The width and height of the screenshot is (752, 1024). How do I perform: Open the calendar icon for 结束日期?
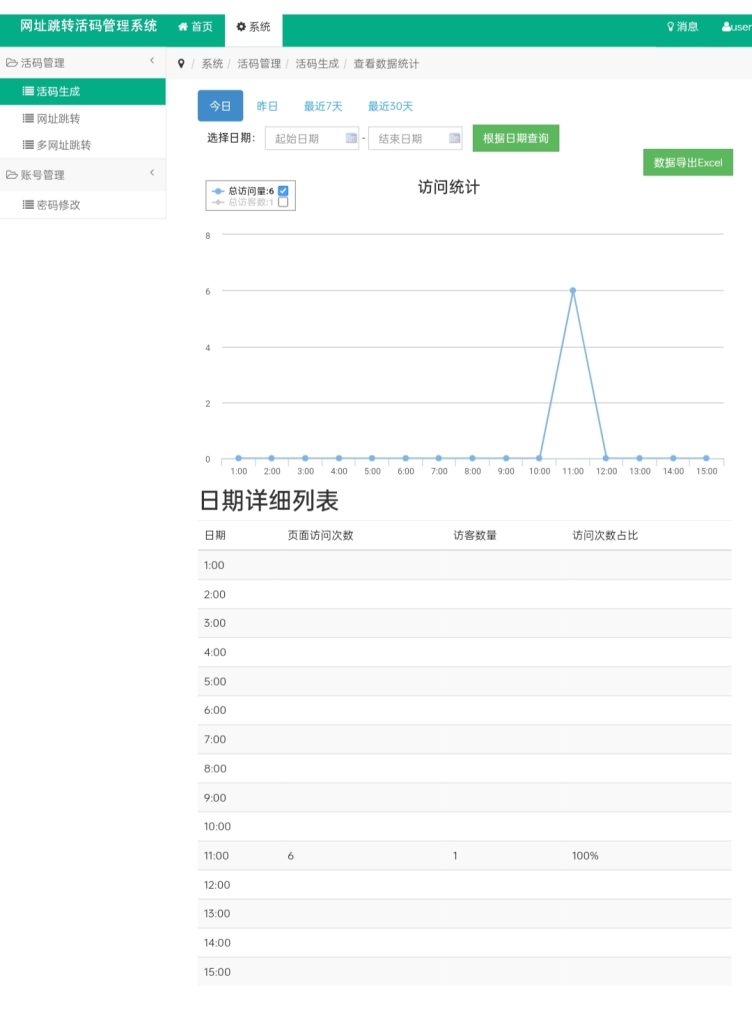[455, 139]
